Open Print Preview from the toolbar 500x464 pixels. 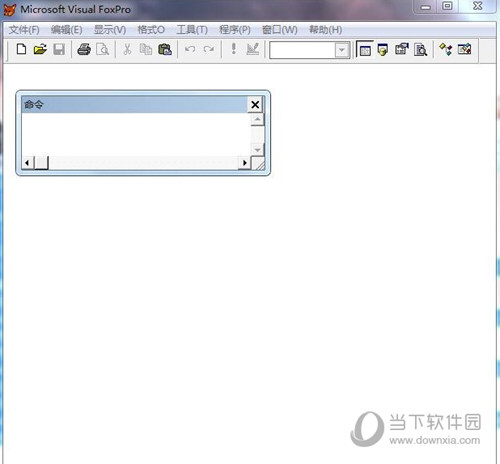pyautogui.click(x=102, y=49)
